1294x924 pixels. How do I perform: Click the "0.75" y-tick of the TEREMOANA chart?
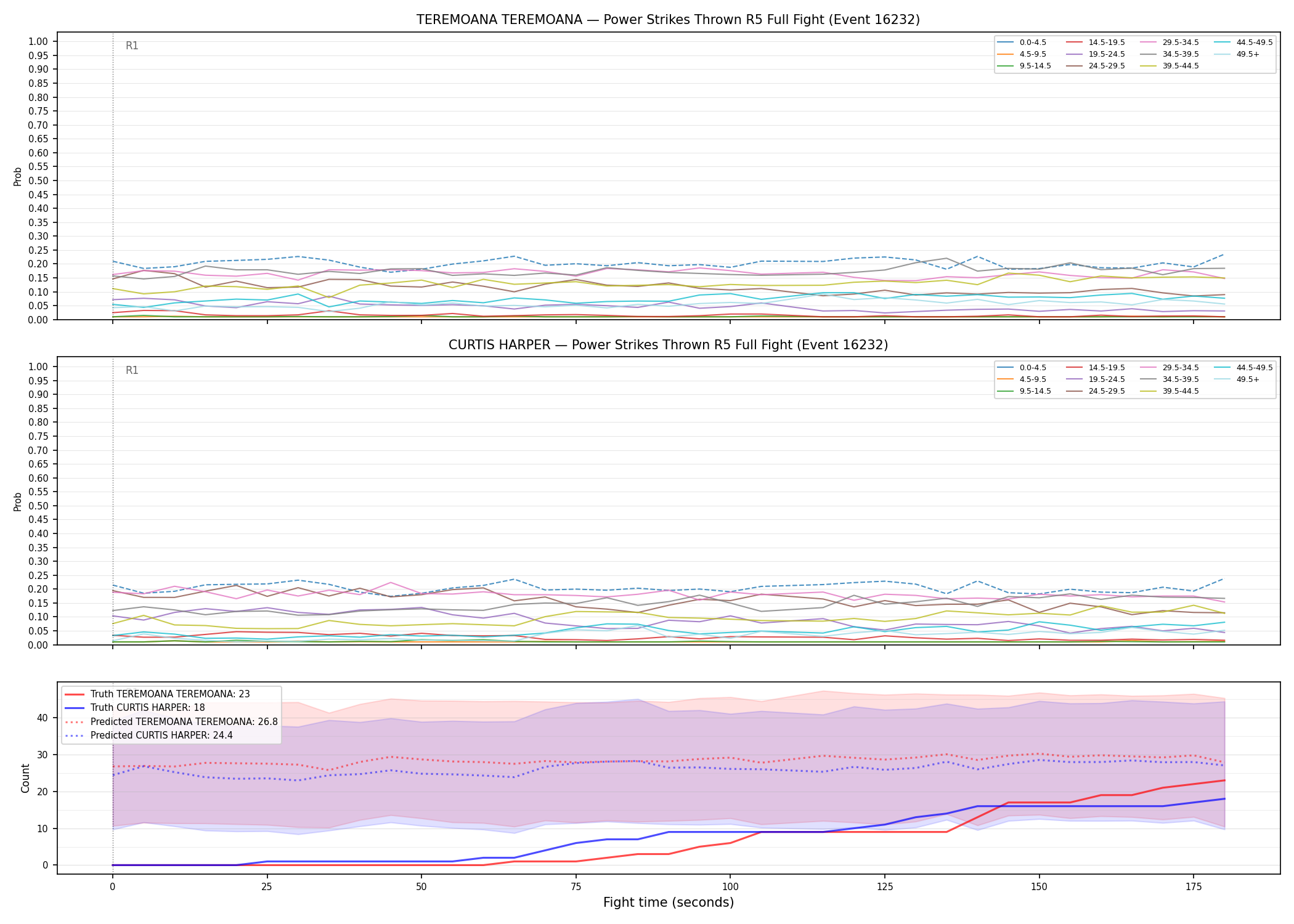[x=38, y=111]
